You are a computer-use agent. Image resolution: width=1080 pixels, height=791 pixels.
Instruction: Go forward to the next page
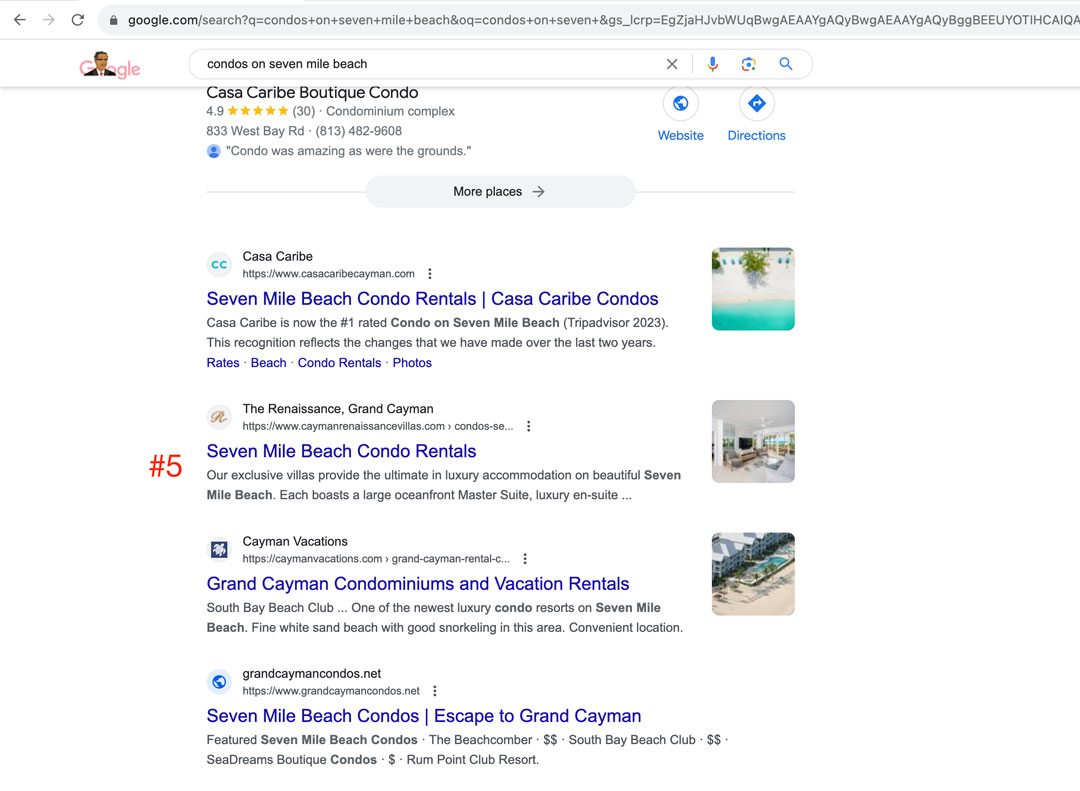pyautogui.click(x=48, y=20)
